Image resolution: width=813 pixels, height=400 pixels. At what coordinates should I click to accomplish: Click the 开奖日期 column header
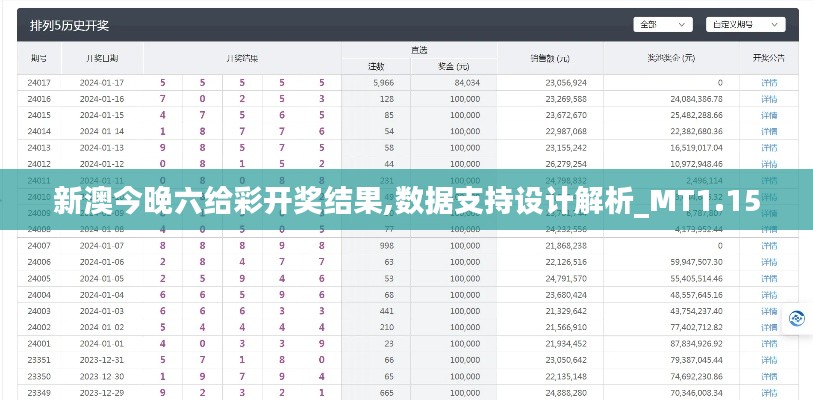click(102, 58)
